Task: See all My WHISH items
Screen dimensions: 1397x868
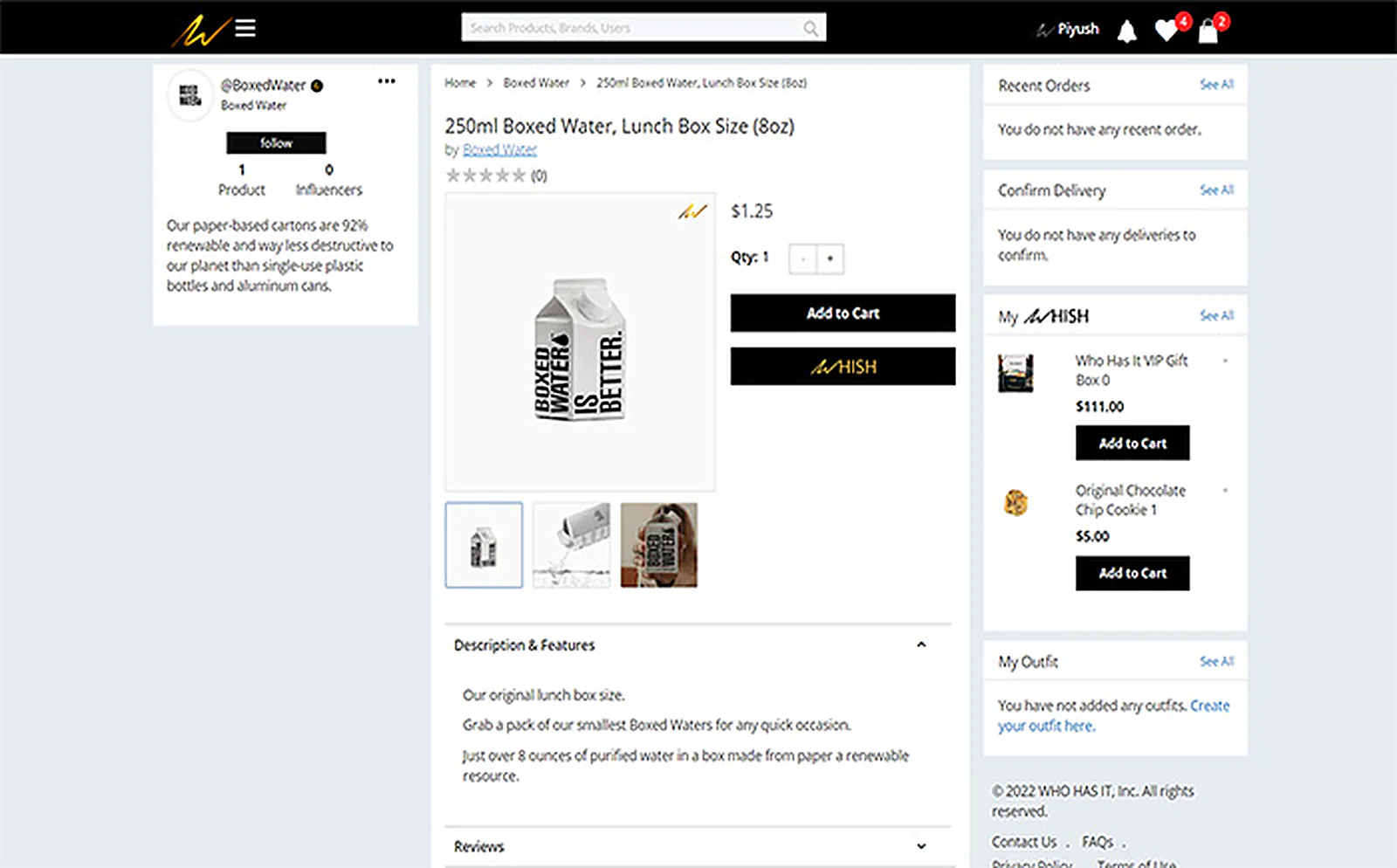Action: coord(1216,316)
